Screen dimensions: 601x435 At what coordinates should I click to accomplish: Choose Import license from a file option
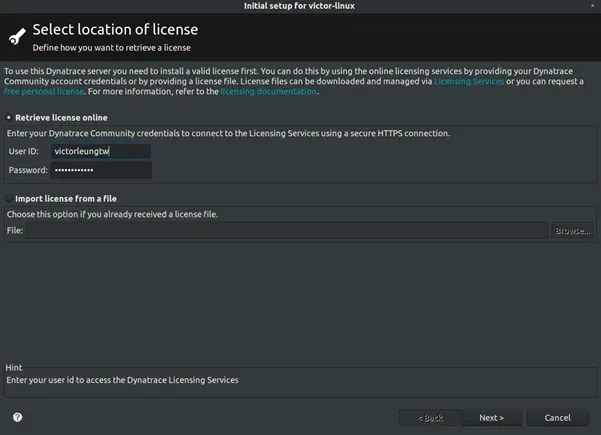(9, 199)
